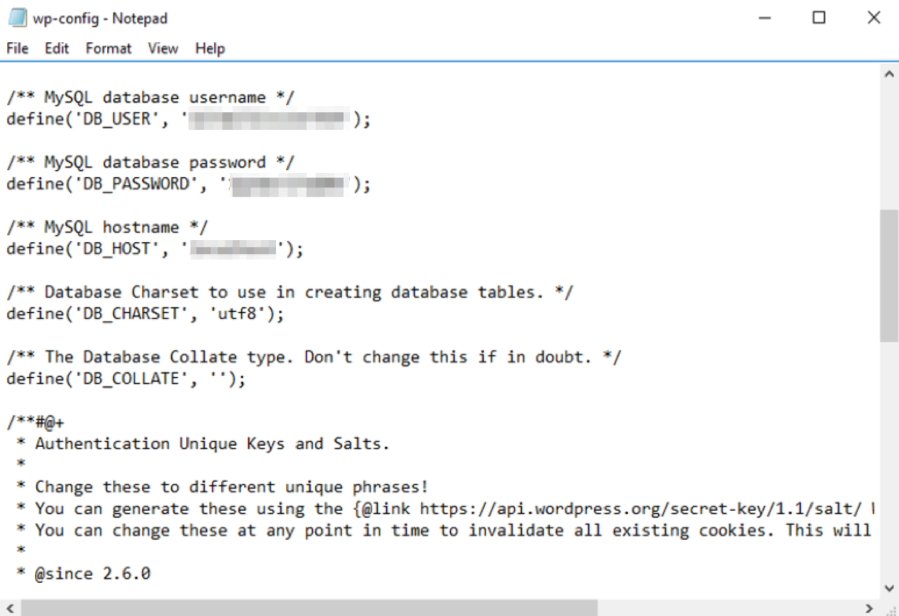This screenshot has width=899, height=616.
Task: Click the horizontal scrollbar left arrow
Action: pos(10,608)
